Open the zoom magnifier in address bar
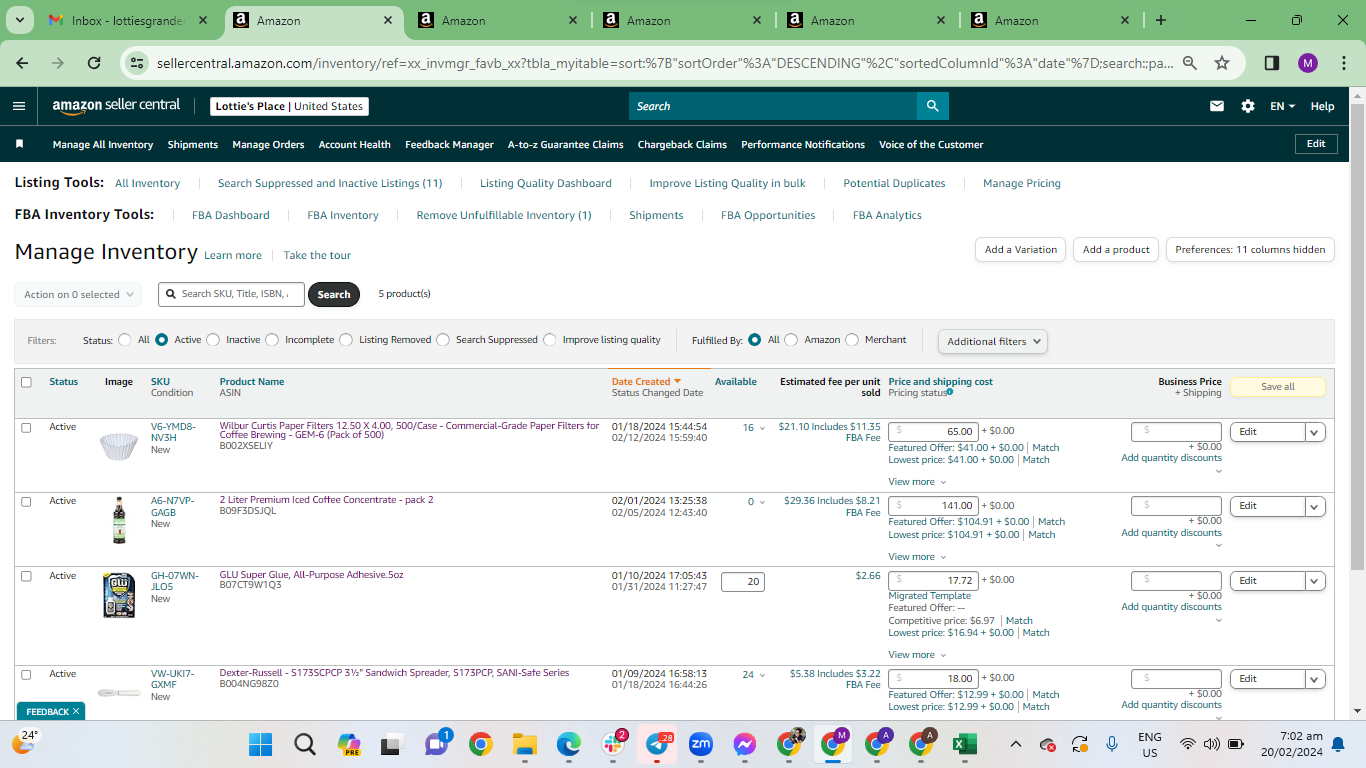1366x768 pixels. tap(1190, 63)
